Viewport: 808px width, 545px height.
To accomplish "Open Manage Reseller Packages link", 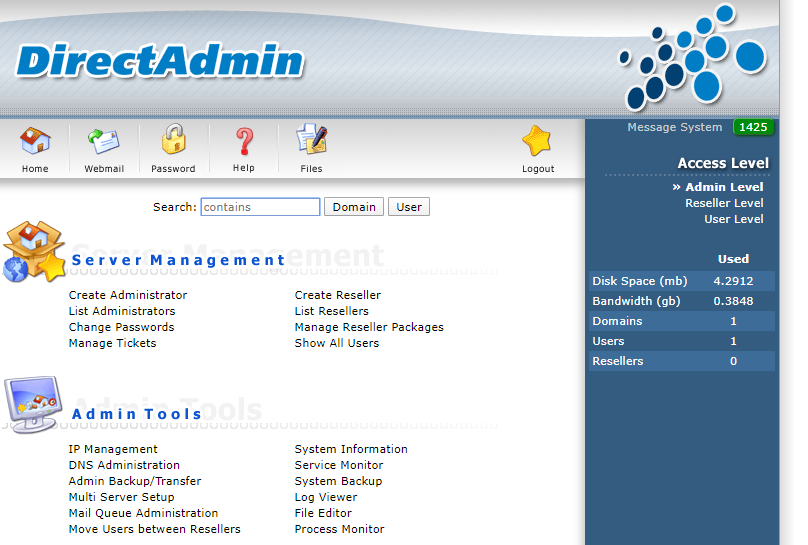I will [x=369, y=327].
